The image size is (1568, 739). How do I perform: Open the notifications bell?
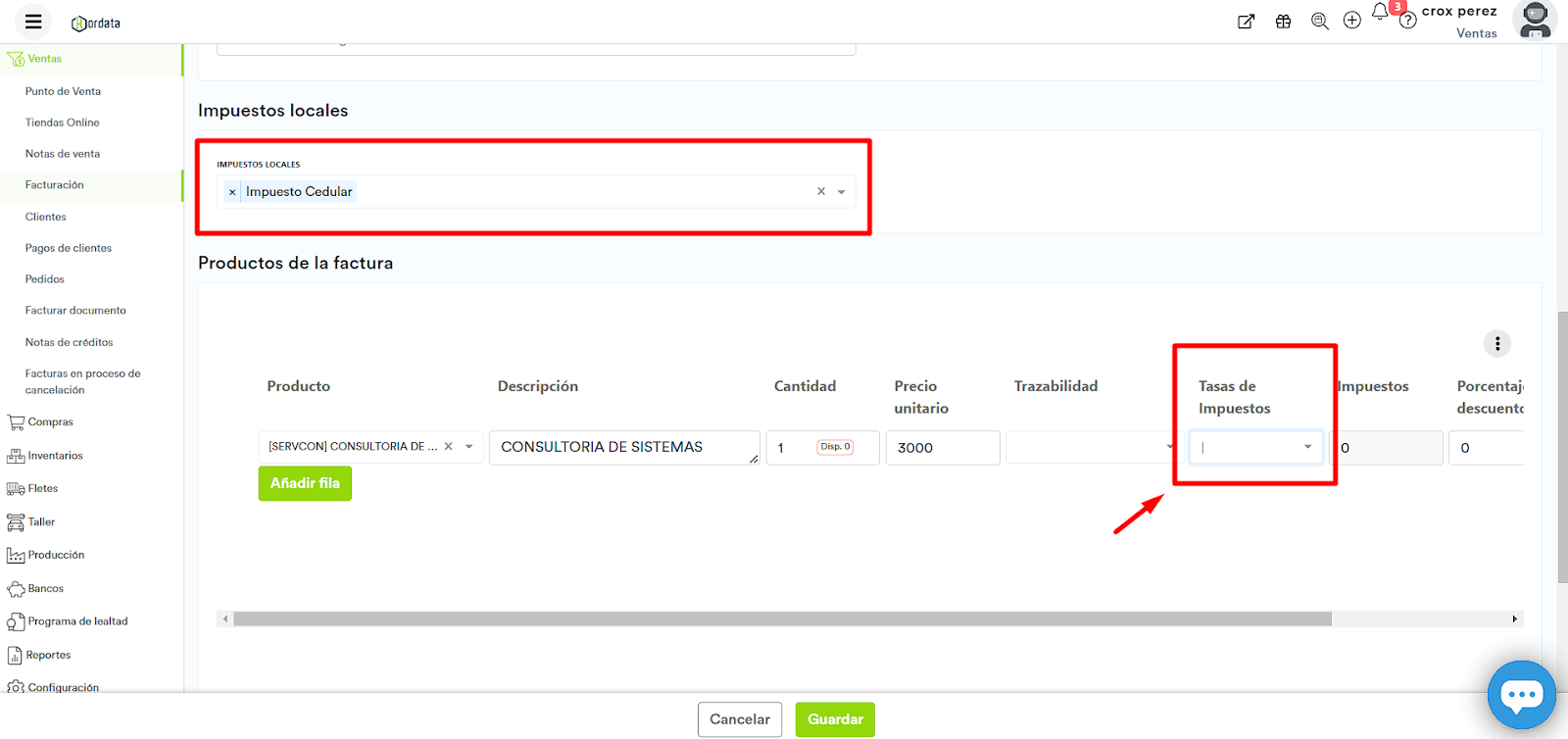coord(1380,12)
